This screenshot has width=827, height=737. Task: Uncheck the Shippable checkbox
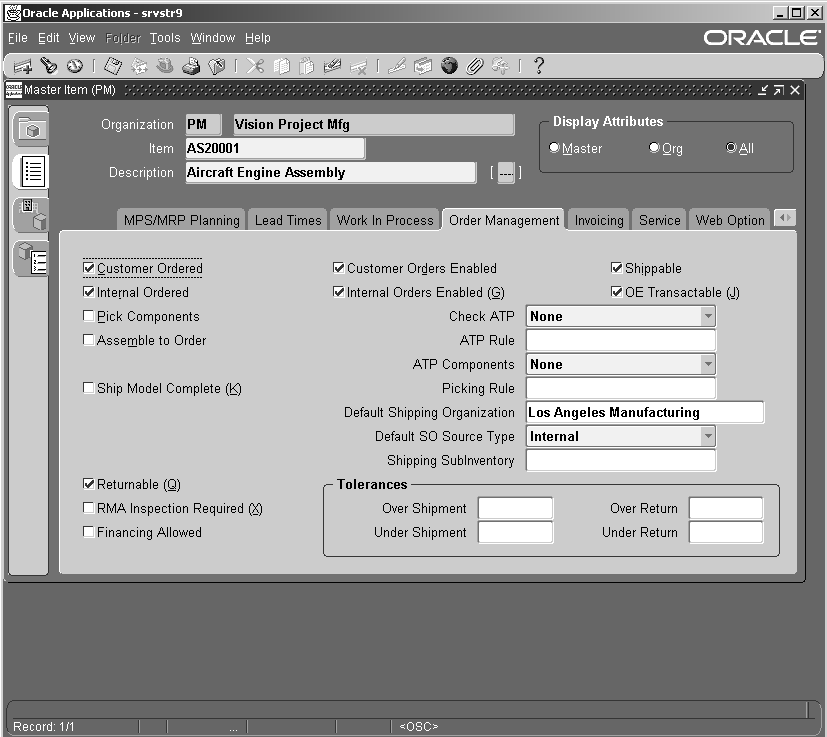coord(617,267)
